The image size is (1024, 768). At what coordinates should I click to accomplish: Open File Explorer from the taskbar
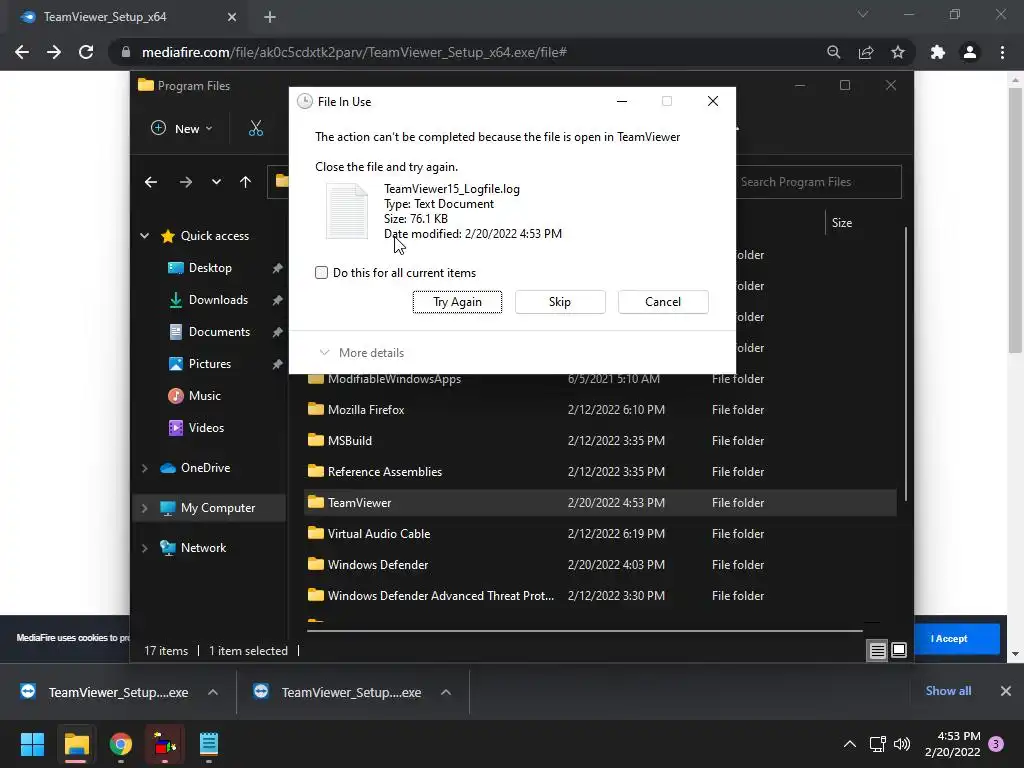click(x=76, y=744)
